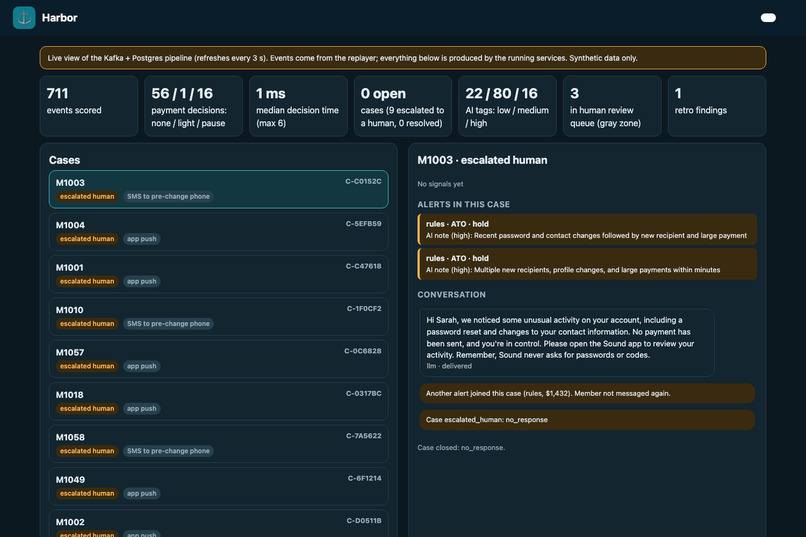Screen dimensions: 806x537
Task: Open the alert about multiple new recipients
Action: tap(587, 264)
